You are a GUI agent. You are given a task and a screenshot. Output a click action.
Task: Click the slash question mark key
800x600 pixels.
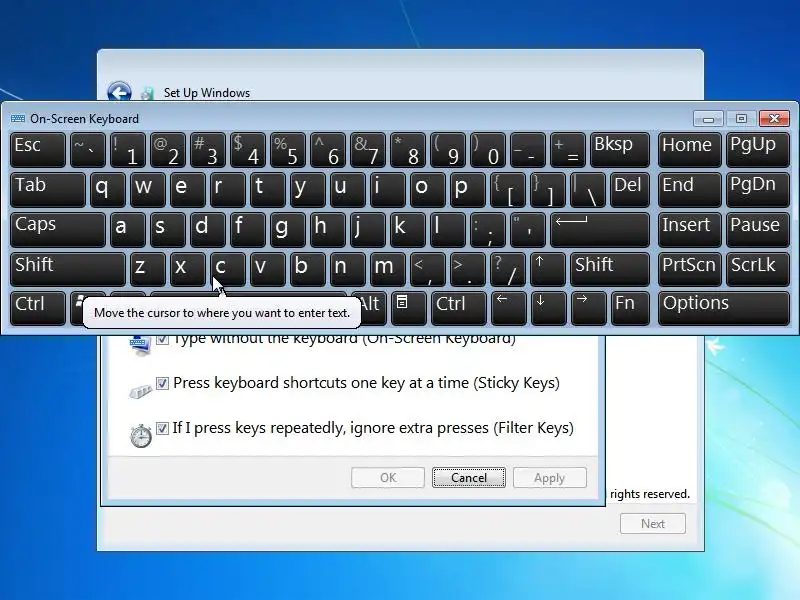point(508,269)
